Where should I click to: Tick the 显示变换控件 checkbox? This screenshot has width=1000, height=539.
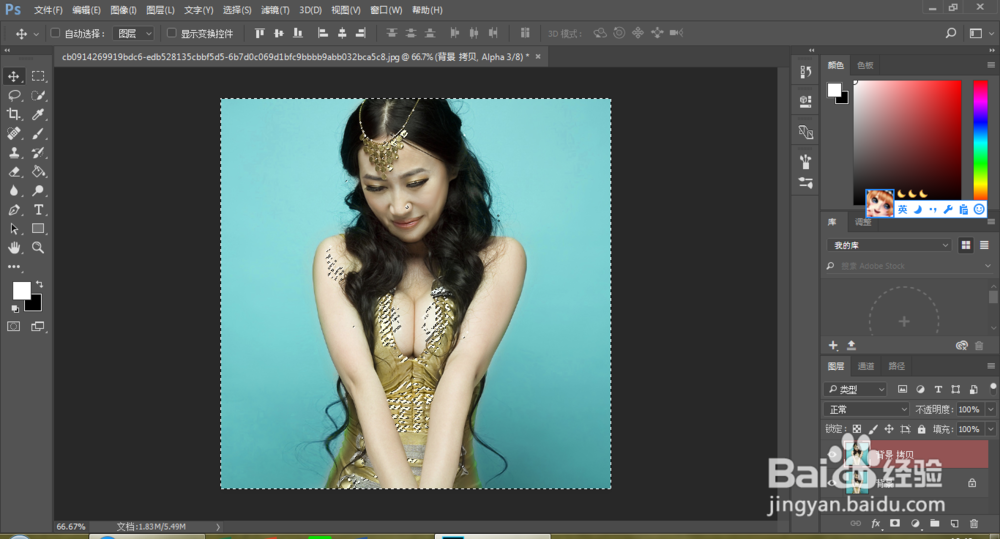171,33
